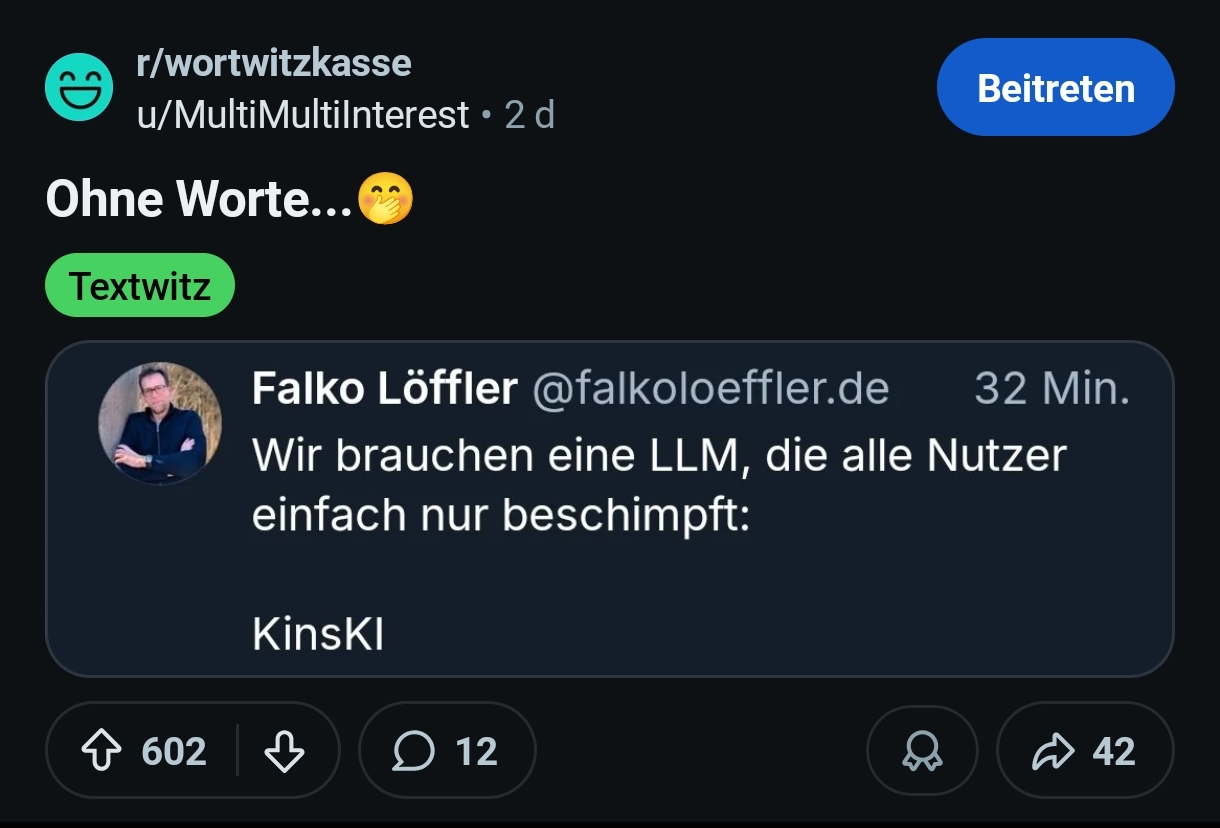This screenshot has height=828, width=1220.
Task: Click the "32 Min." timestamp in the embedded post
Action: click(x=1051, y=388)
